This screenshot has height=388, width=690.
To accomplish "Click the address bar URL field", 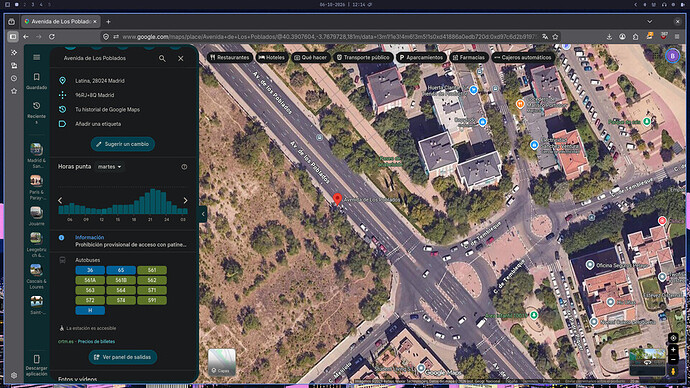I will point(330,37).
